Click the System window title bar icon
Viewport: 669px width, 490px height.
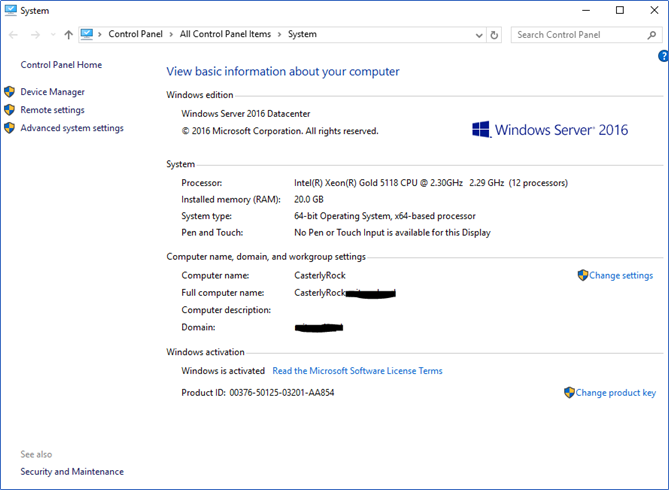pos(10,10)
